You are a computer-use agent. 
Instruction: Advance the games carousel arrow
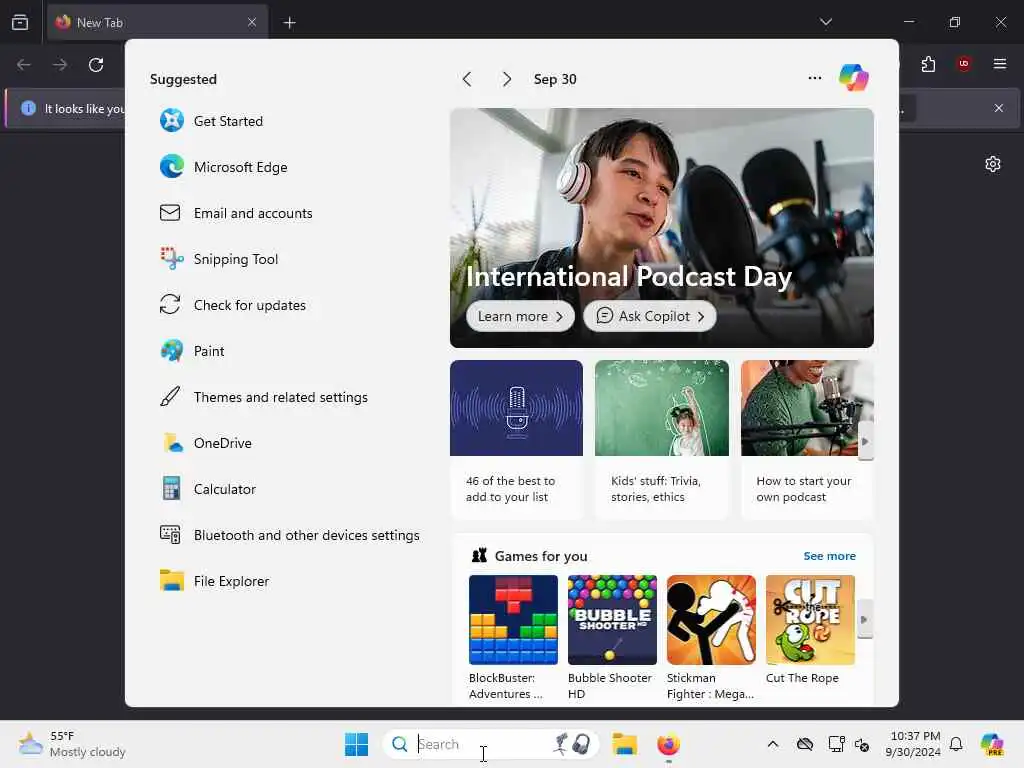(865, 619)
